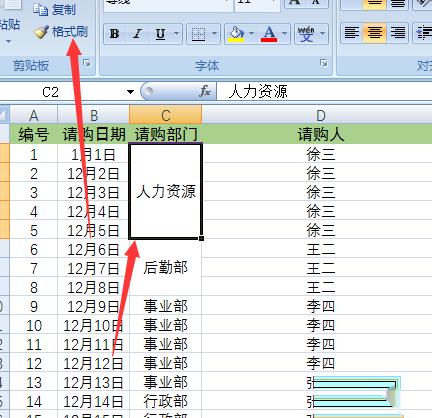
Task: Select column D header
Action: coord(320,115)
